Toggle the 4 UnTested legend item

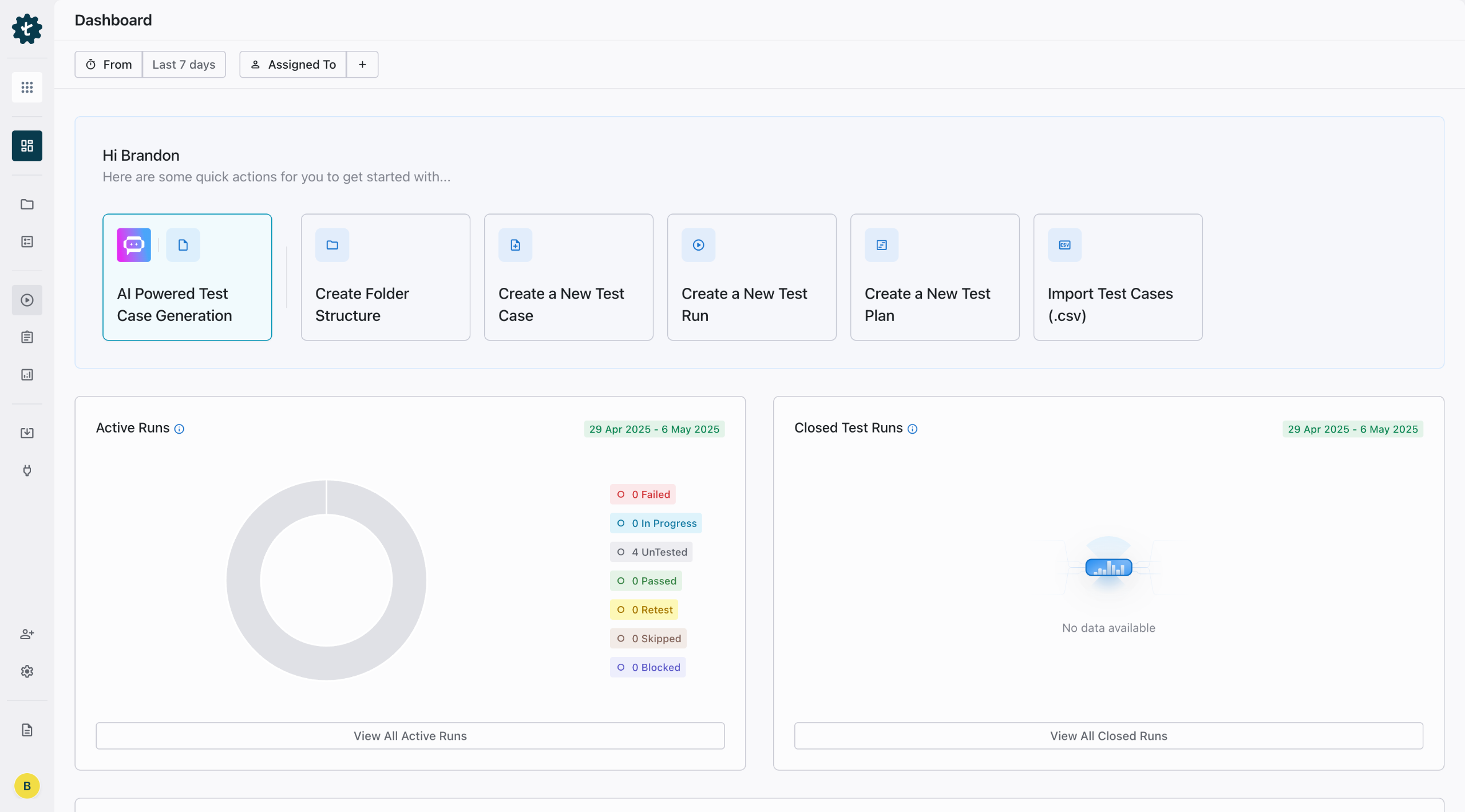pyautogui.click(x=651, y=552)
